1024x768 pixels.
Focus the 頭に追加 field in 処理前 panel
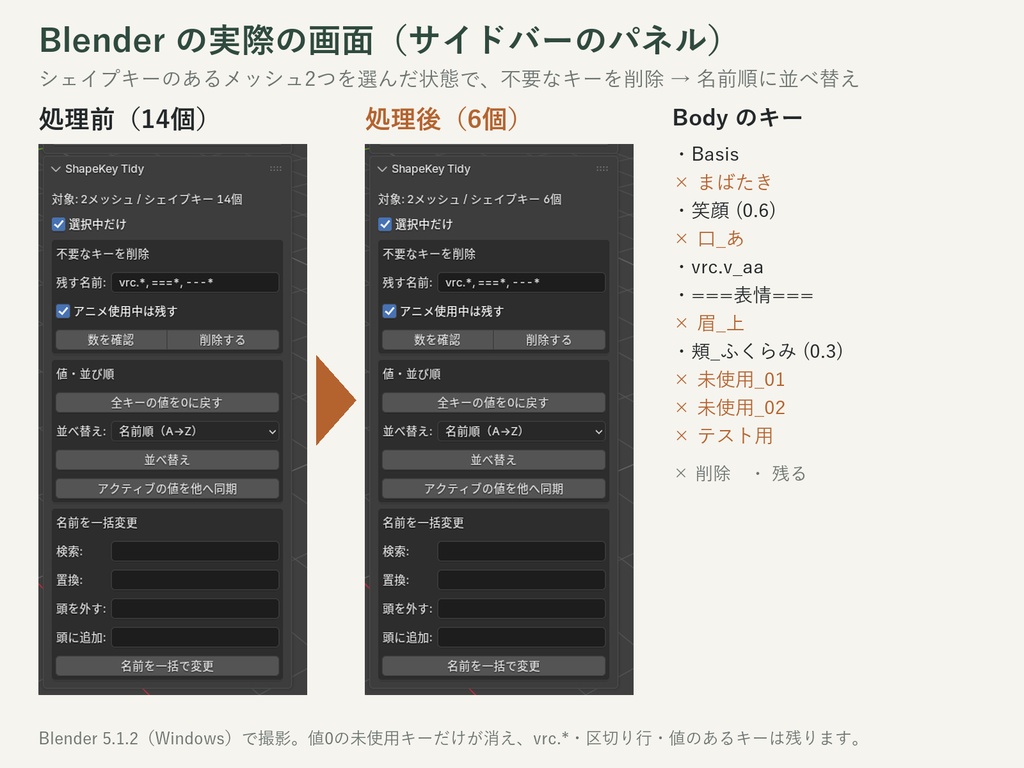tap(195, 638)
